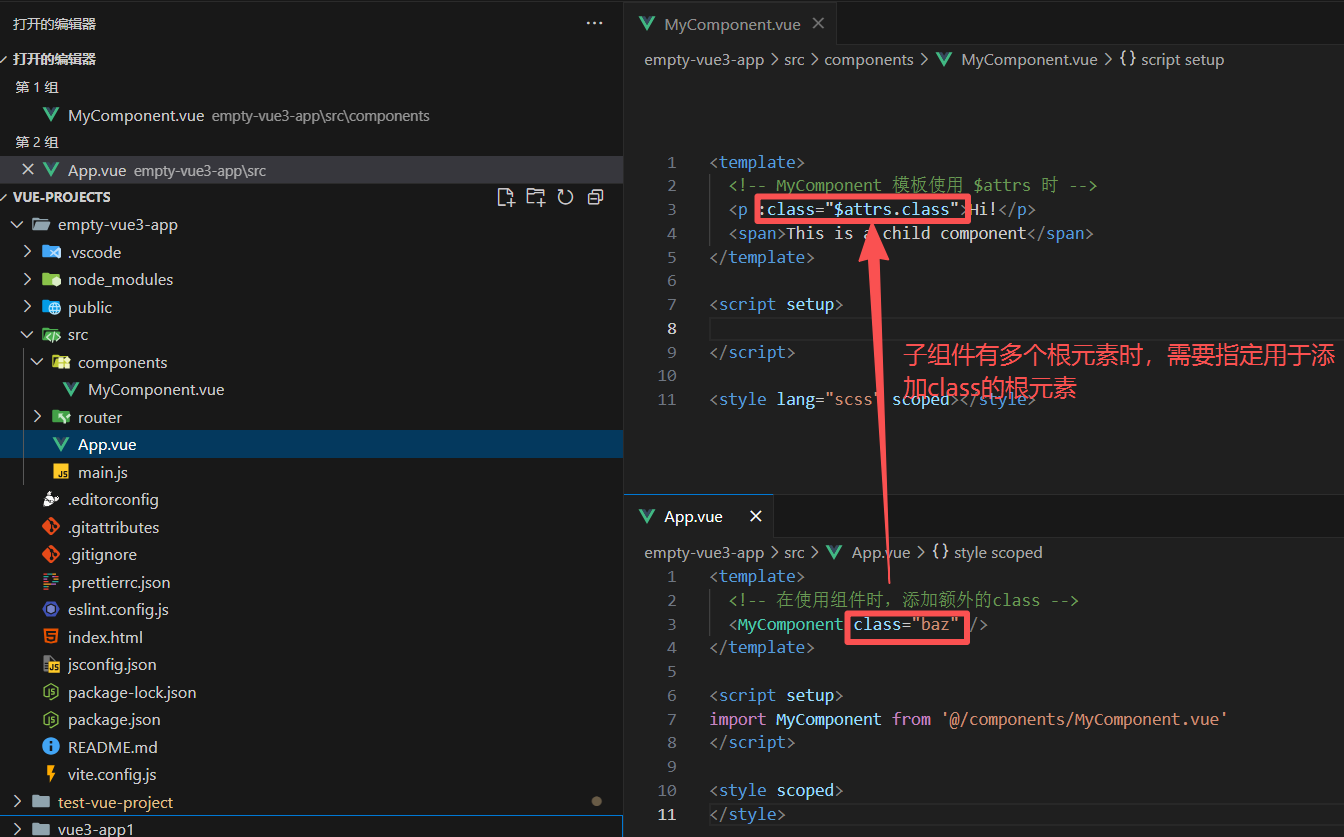Collapse the 打开的编辑器 section
Image resolution: width=1344 pixels, height=837 pixels.
point(6,59)
